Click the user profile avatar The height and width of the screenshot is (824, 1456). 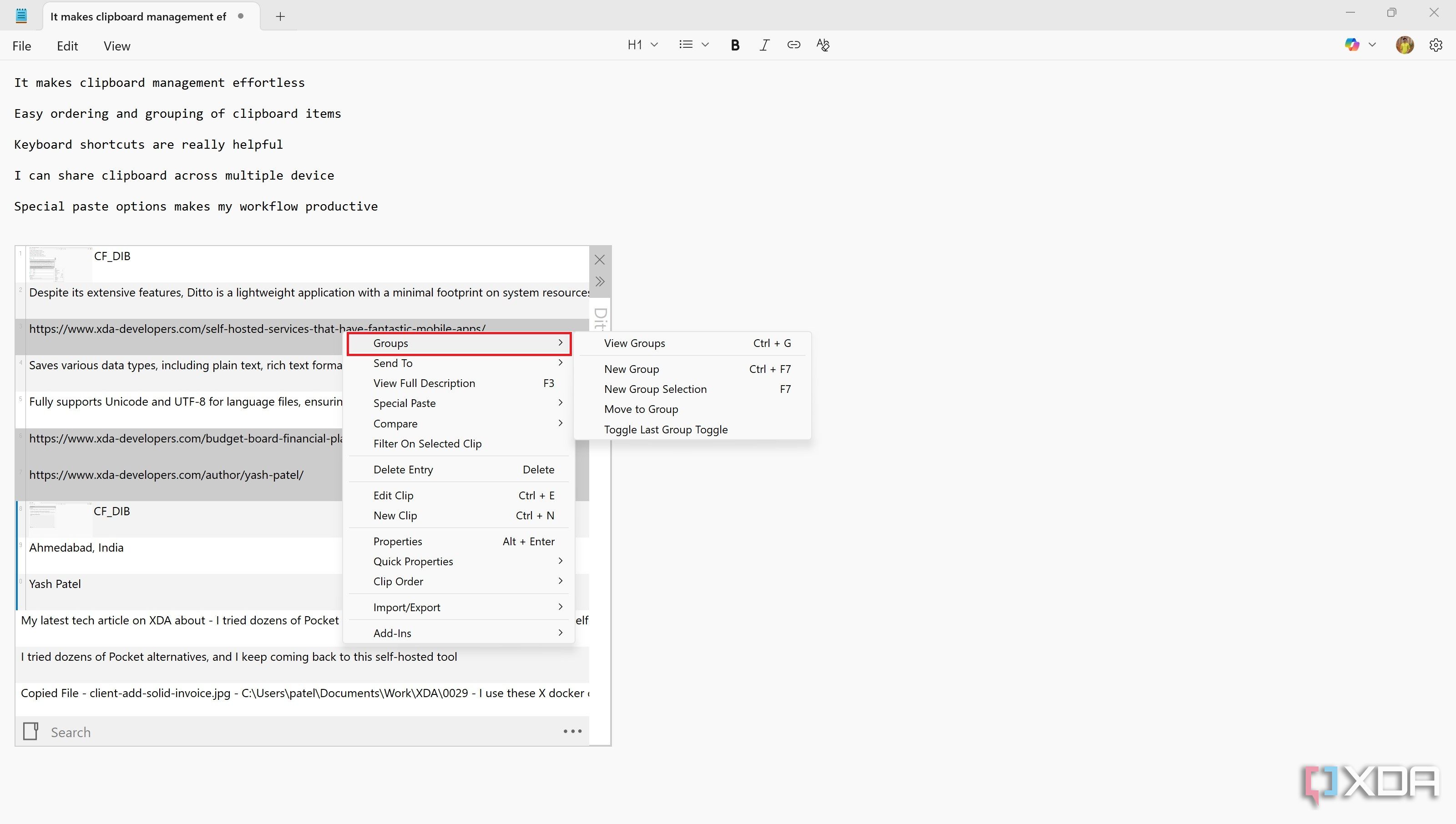pyautogui.click(x=1405, y=45)
